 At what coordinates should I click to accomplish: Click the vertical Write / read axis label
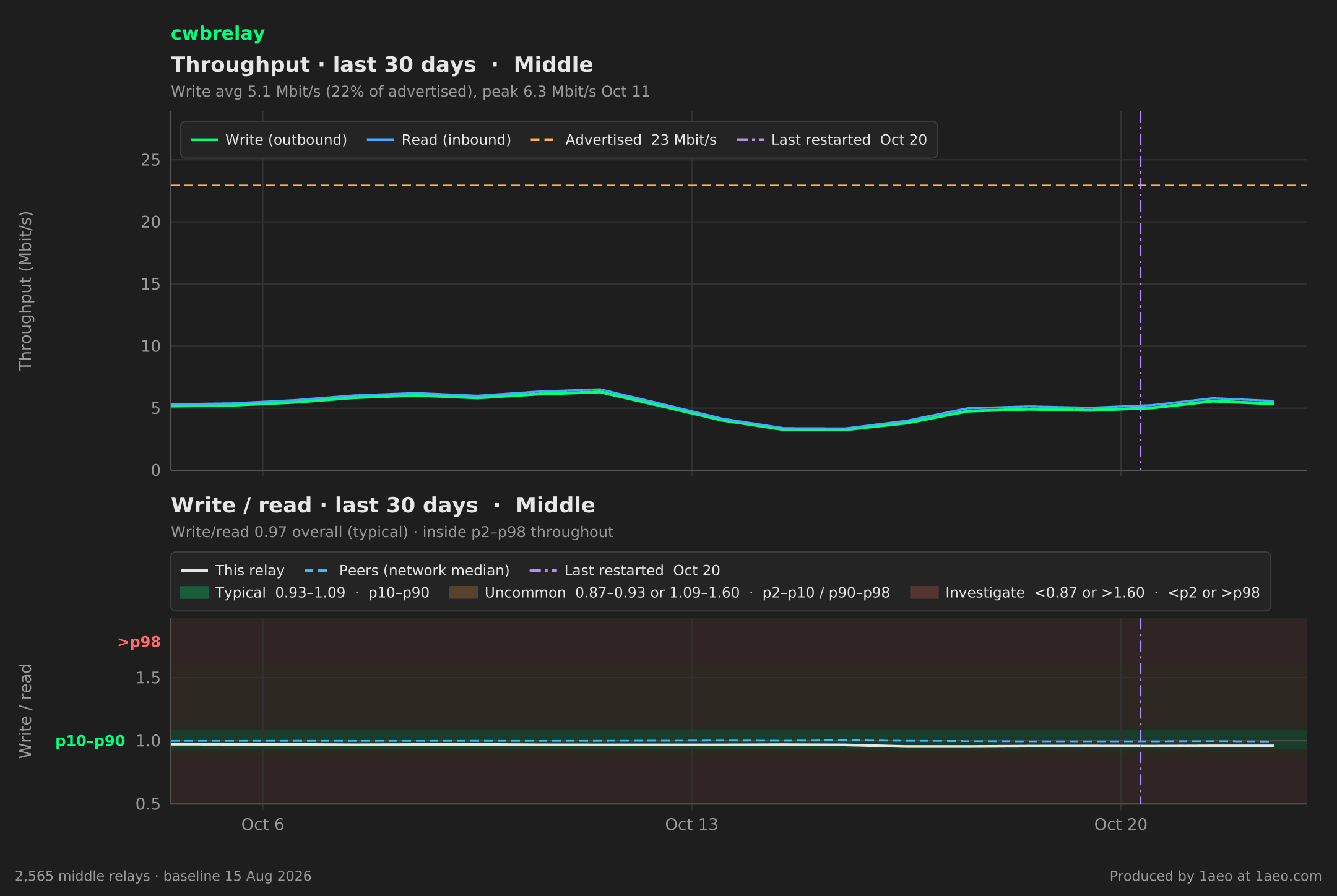point(25,711)
